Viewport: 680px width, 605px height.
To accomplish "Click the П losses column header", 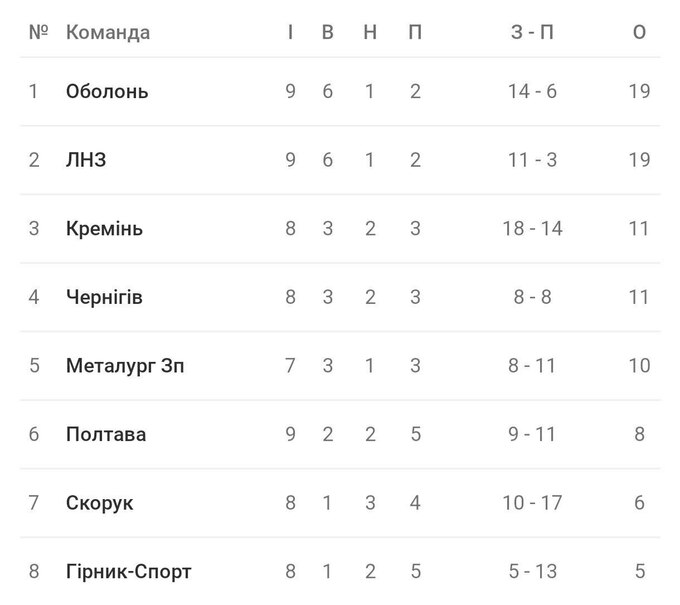I will point(415,32).
